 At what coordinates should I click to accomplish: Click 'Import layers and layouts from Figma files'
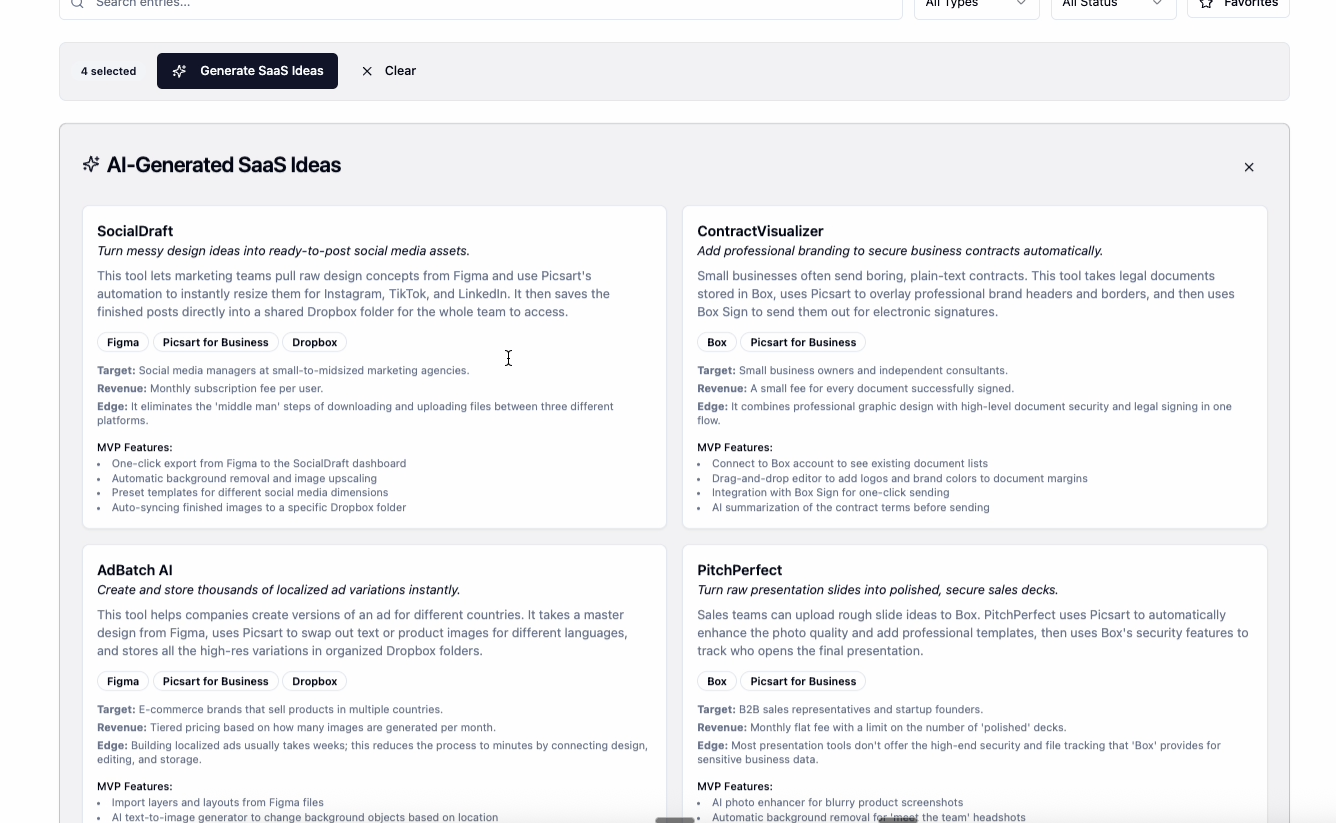[218, 802]
